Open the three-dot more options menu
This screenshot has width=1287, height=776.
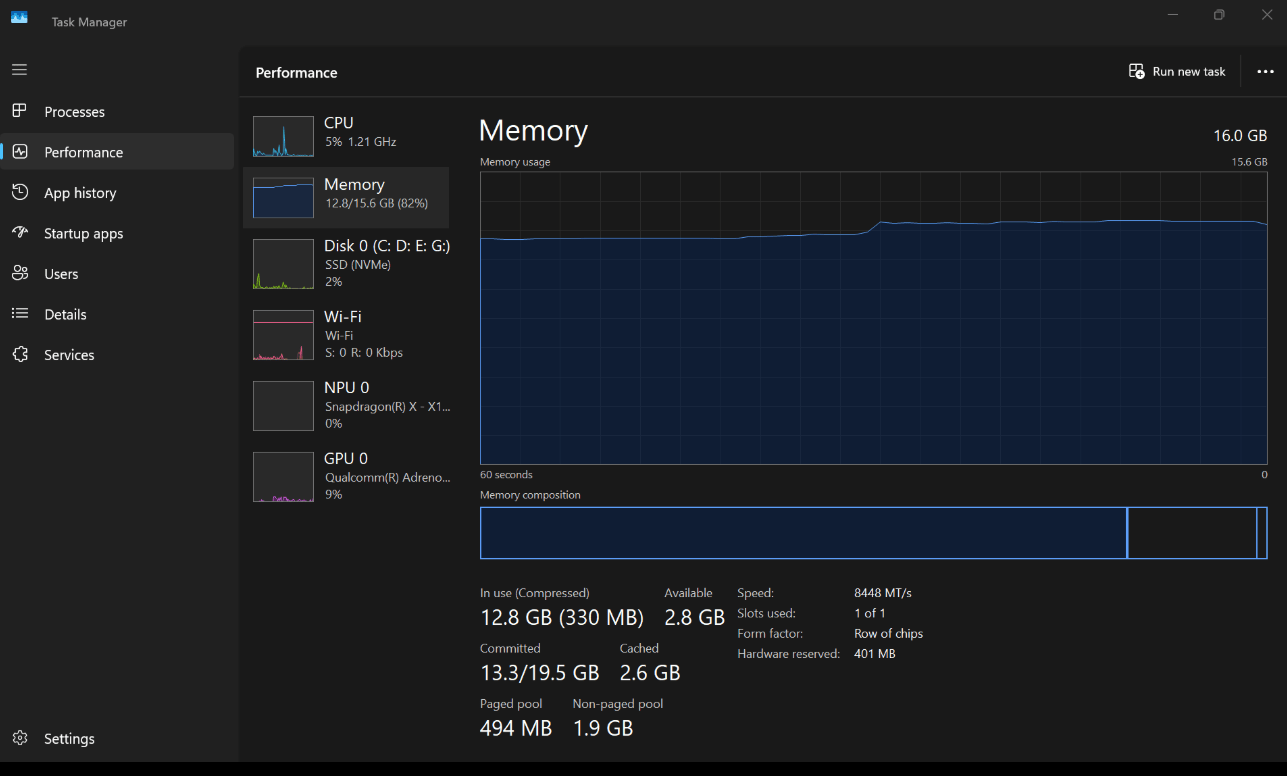point(1265,72)
